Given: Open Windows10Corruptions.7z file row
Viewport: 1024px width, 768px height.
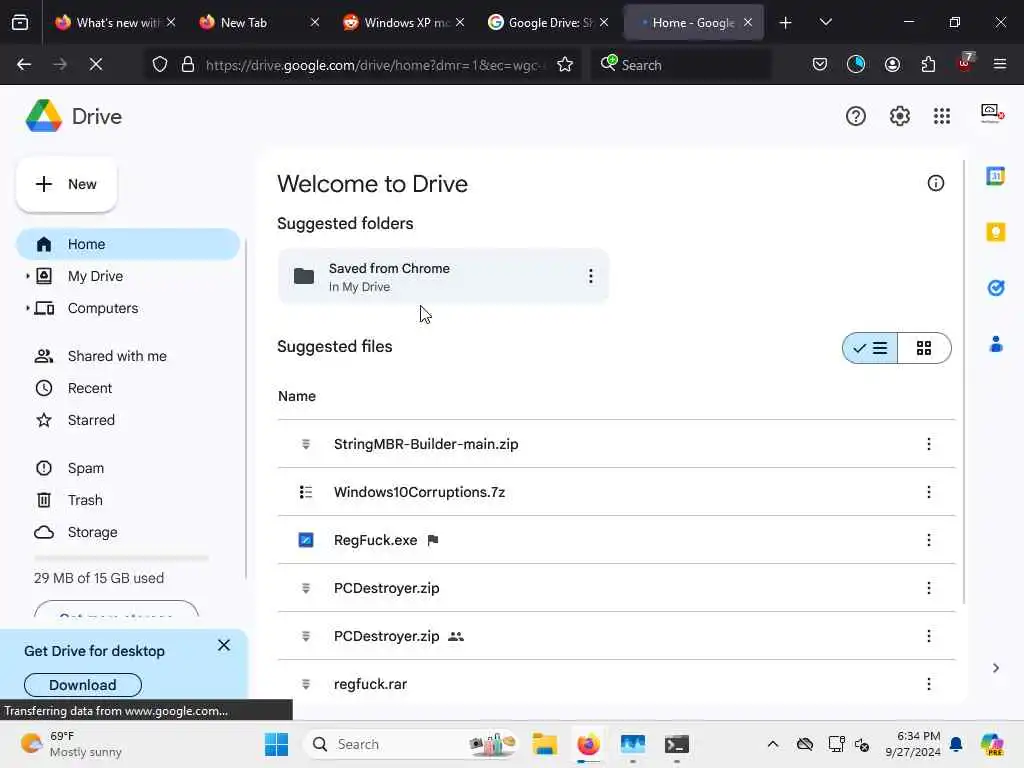Looking at the screenshot, I should tap(616, 492).
